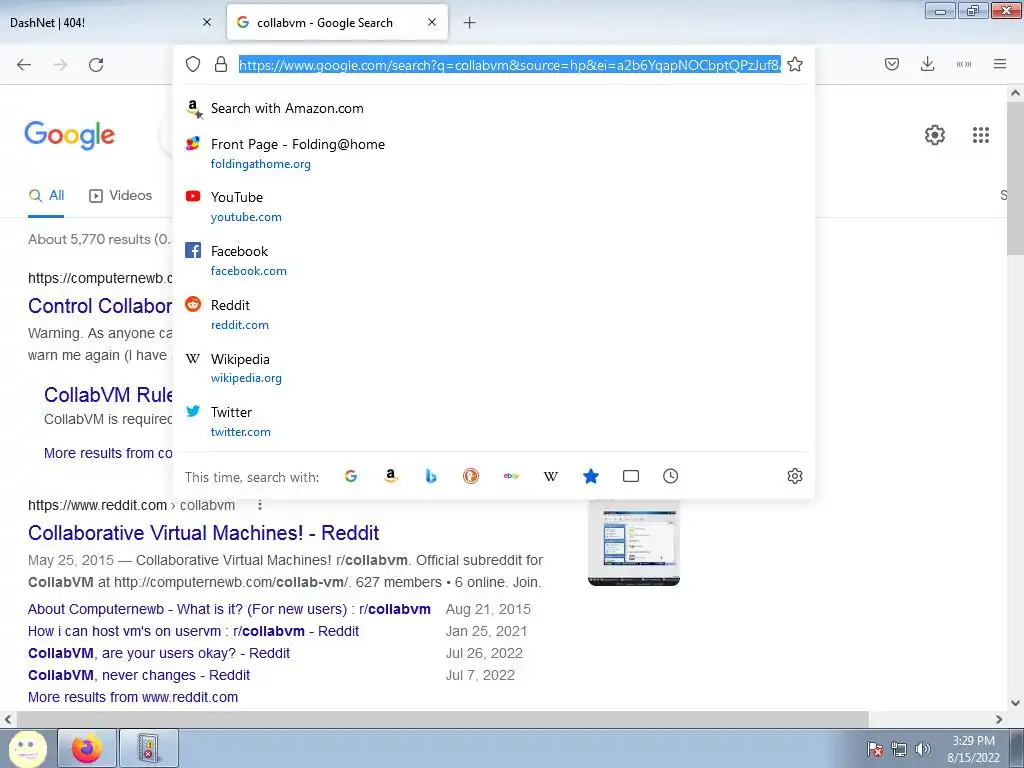Click the second taskbar application icon
1024x768 pixels.
pyautogui.click(x=149, y=748)
